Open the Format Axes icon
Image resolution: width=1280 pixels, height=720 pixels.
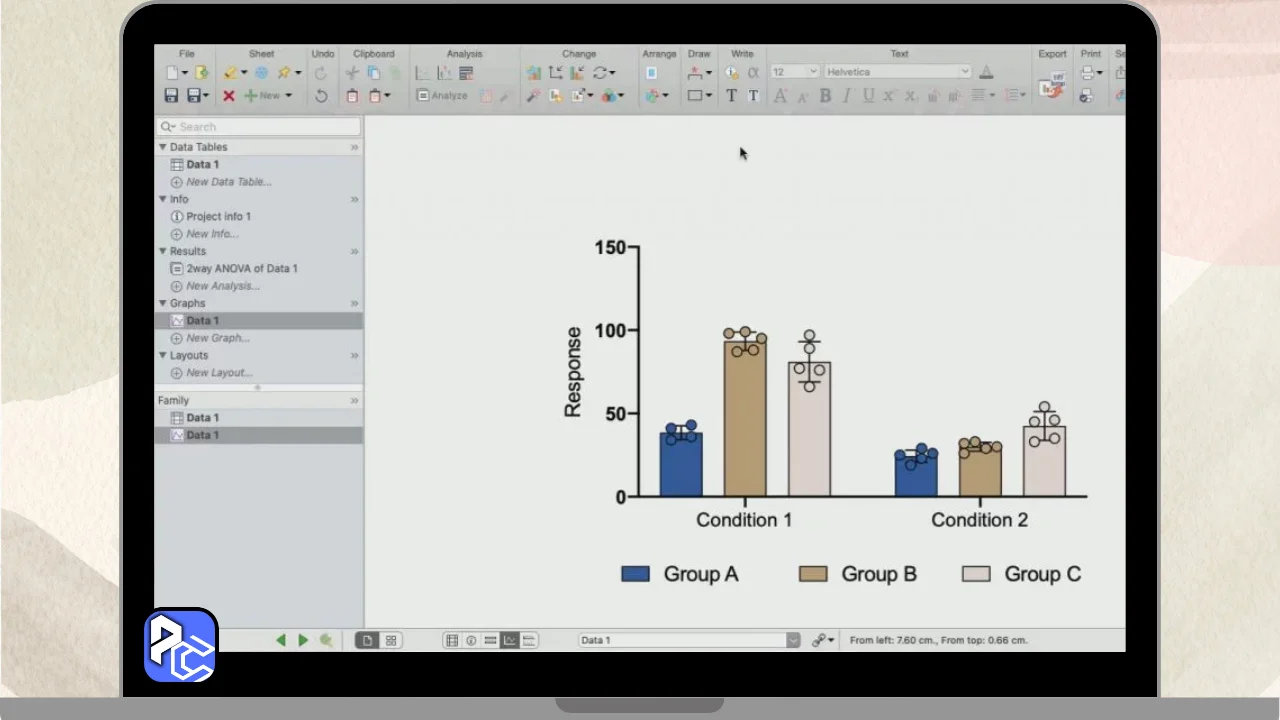[556, 73]
